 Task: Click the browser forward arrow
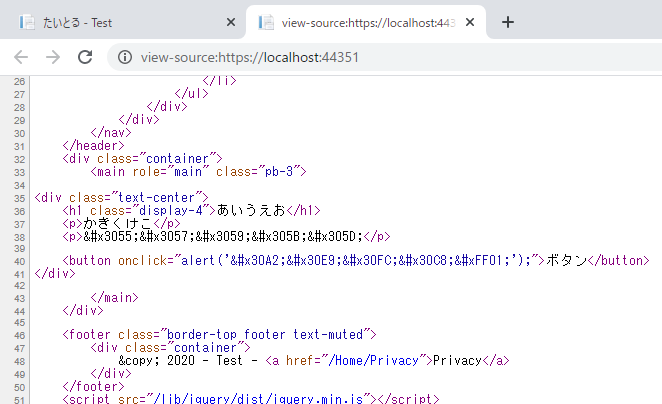(x=53, y=57)
